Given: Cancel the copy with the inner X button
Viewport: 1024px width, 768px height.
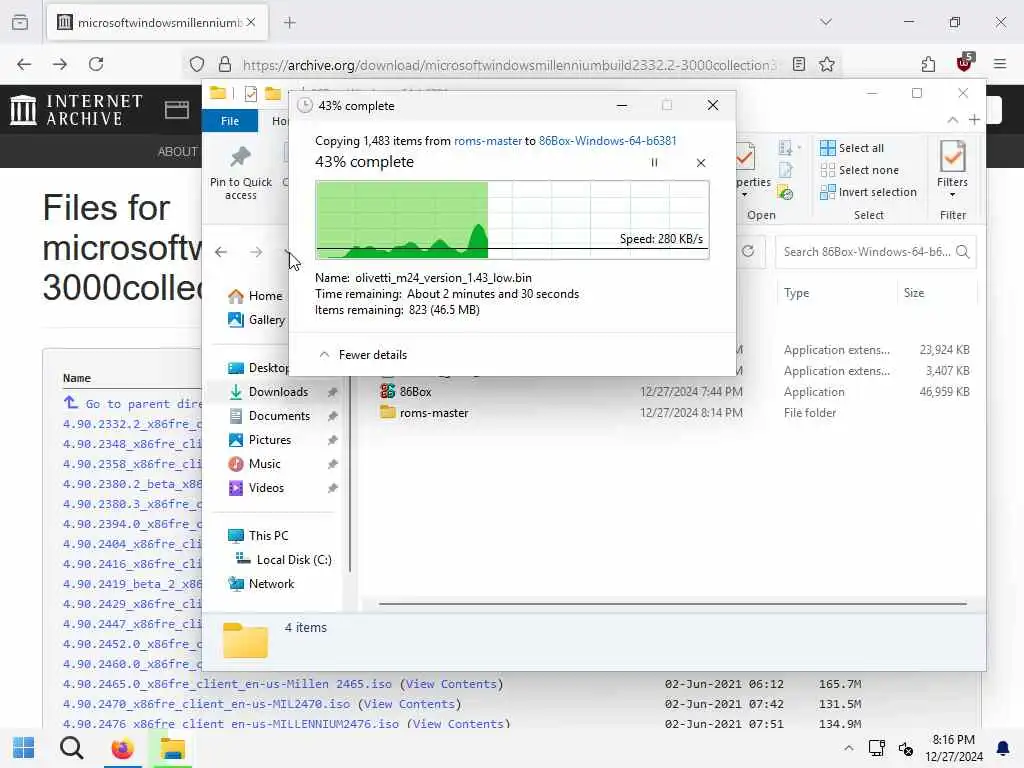Looking at the screenshot, I should (x=701, y=163).
